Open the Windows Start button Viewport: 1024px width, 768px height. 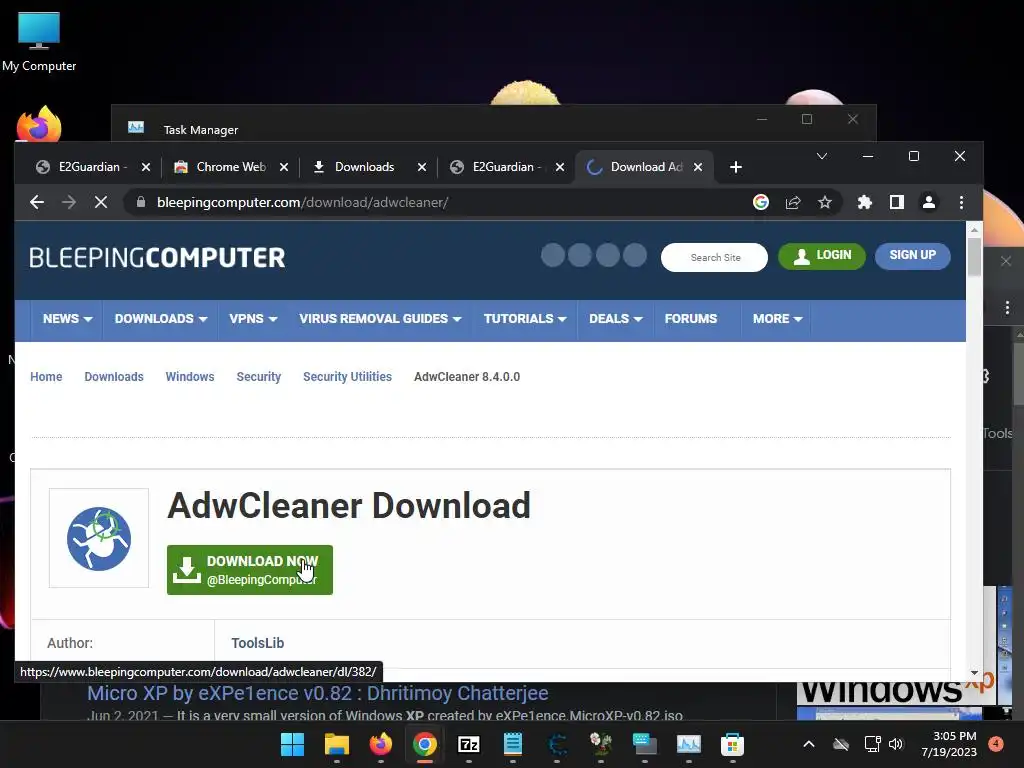click(x=292, y=744)
